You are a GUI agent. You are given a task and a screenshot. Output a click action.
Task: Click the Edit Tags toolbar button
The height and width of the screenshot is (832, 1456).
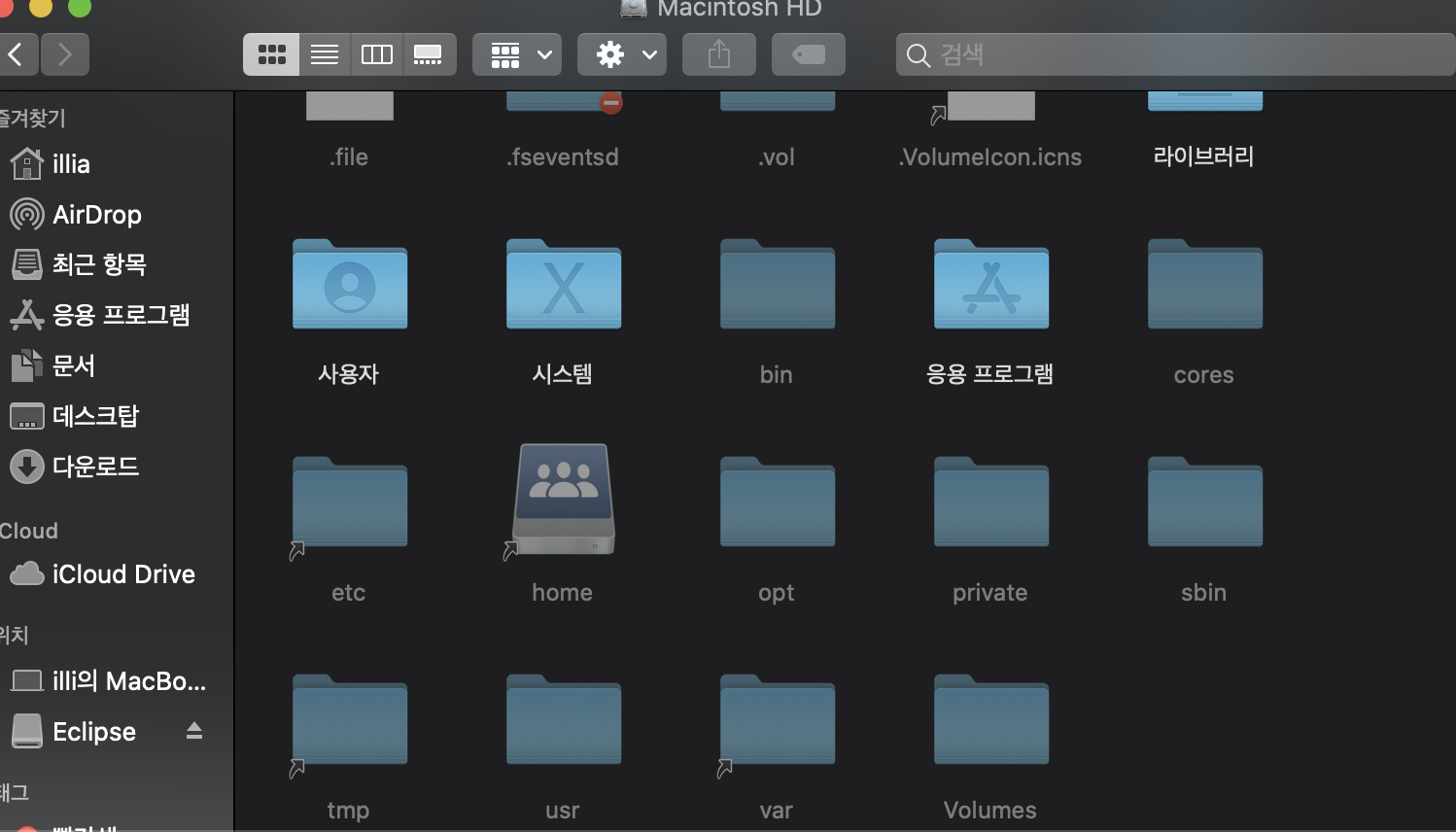pos(809,54)
